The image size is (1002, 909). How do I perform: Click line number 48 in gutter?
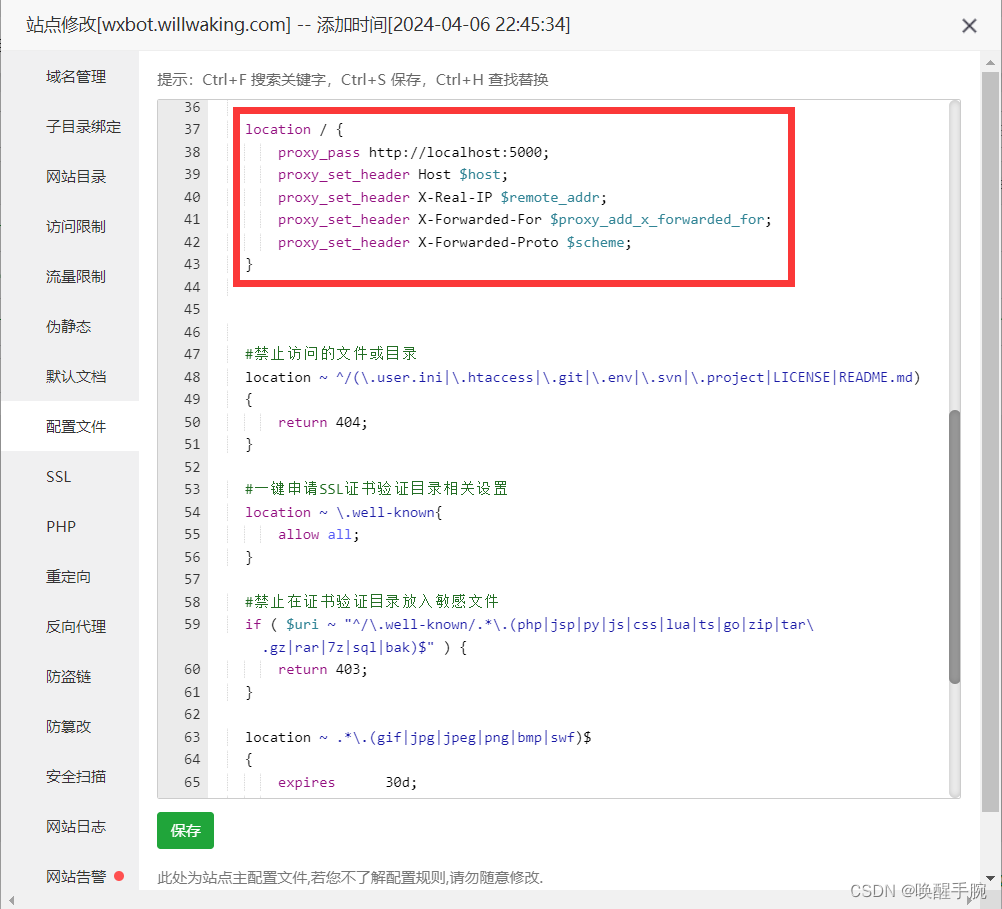(x=192, y=377)
